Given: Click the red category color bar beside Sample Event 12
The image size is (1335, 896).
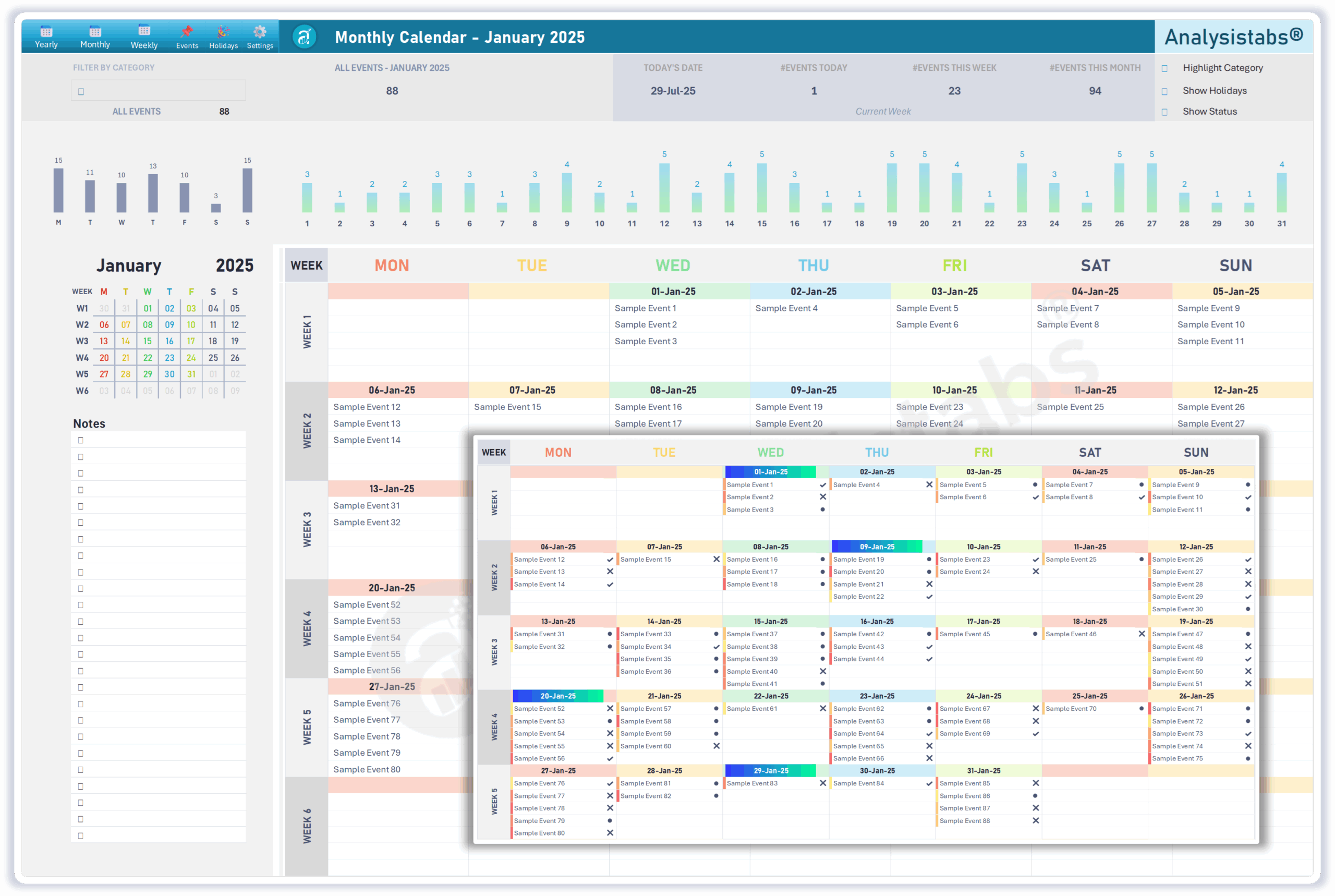Looking at the screenshot, I should tap(511, 559).
